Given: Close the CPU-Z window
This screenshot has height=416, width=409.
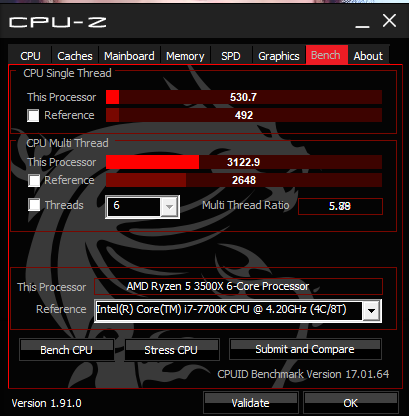Looking at the screenshot, I should 389,21.
